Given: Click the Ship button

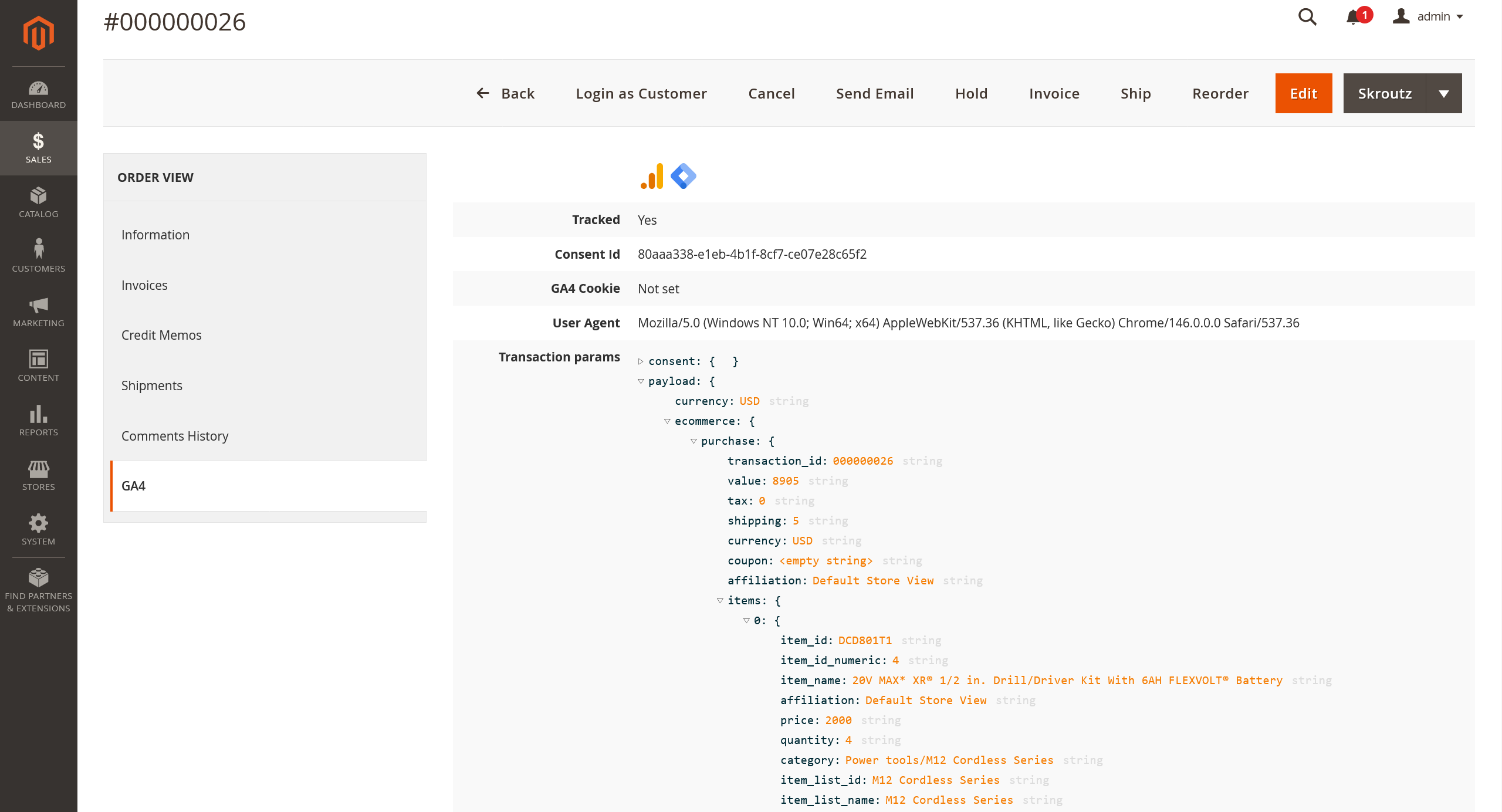Looking at the screenshot, I should pyautogui.click(x=1136, y=93).
